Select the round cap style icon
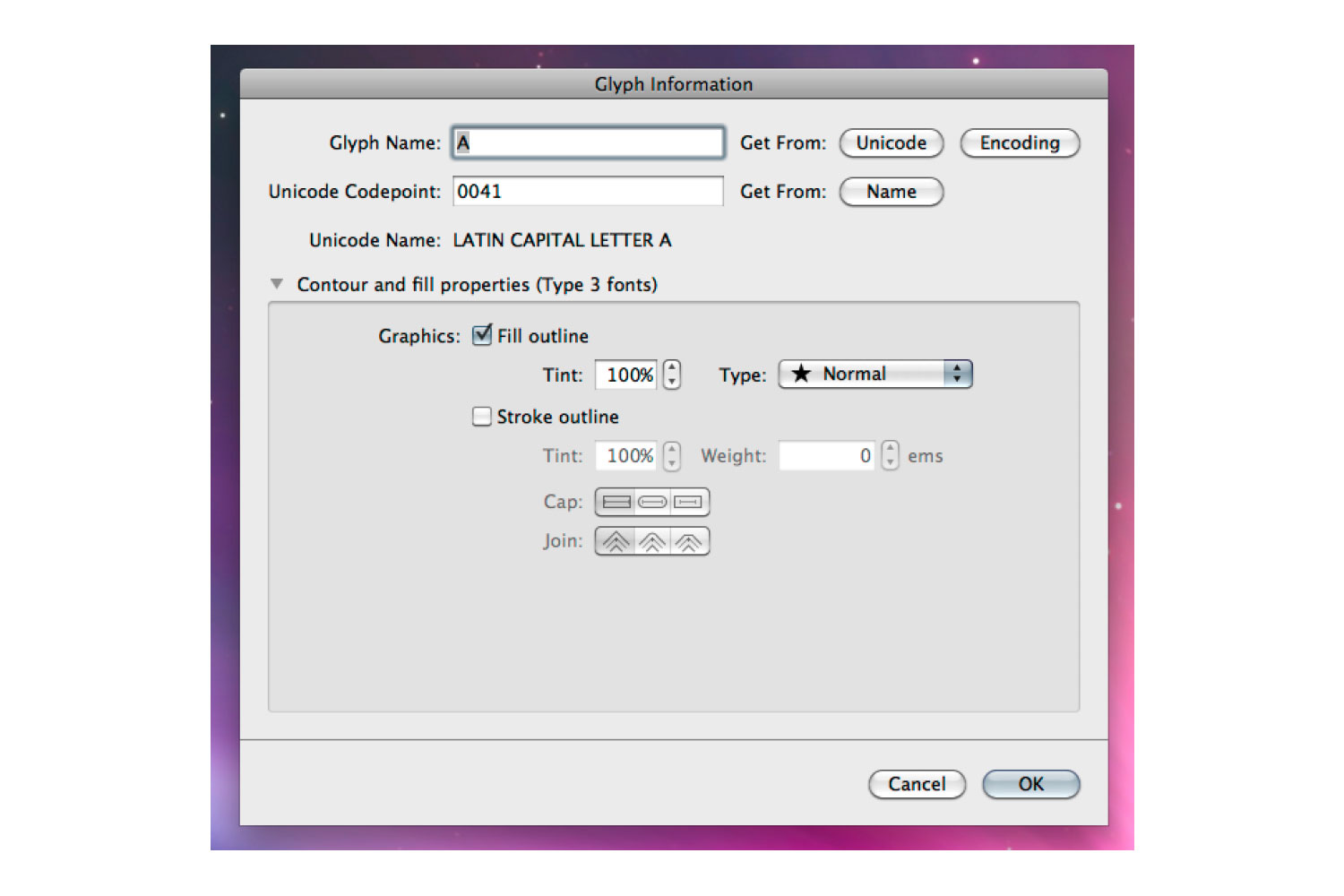 [x=652, y=502]
